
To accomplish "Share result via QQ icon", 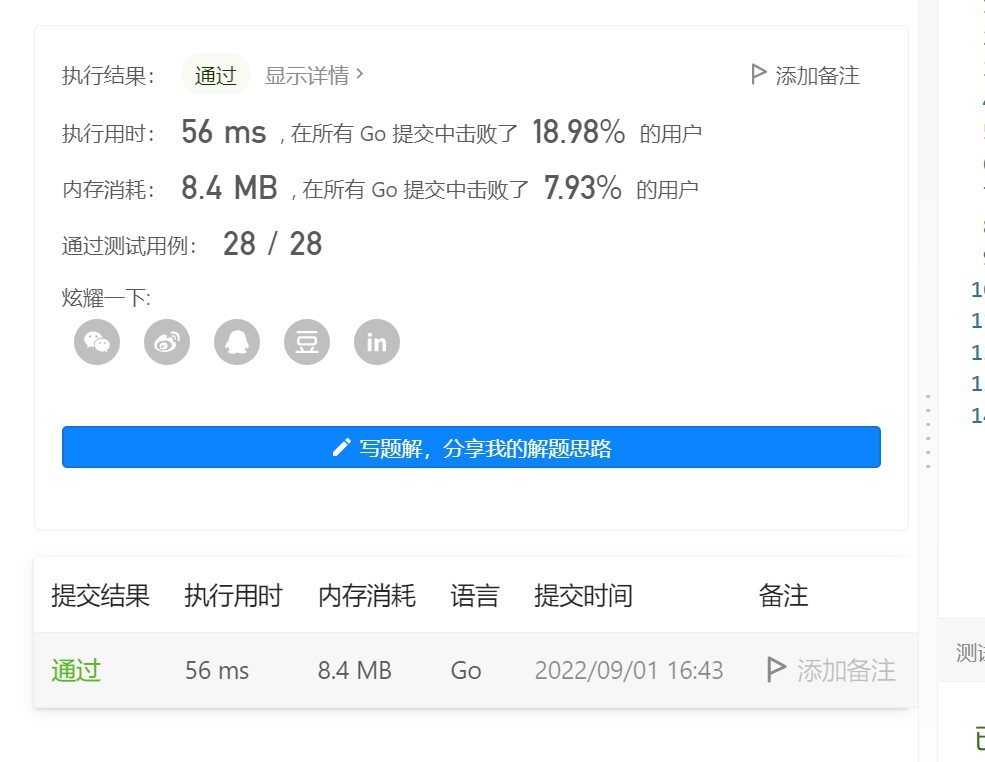I will [236, 342].
